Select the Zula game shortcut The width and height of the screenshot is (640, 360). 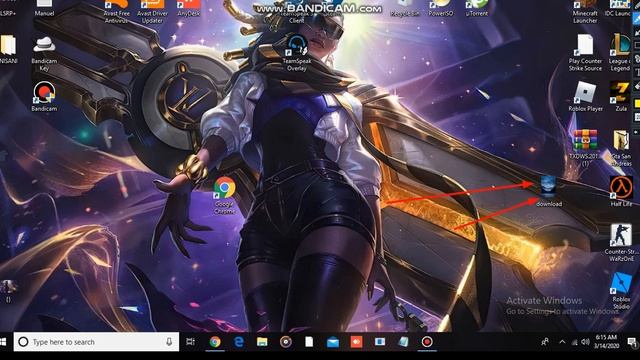click(x=620, y=96)
